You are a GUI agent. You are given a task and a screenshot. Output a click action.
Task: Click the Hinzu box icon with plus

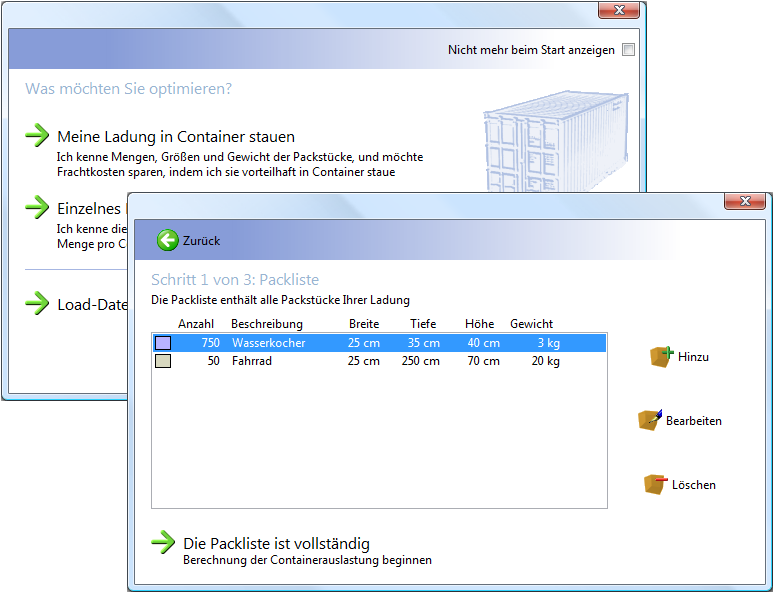click(x=662, y=356)
